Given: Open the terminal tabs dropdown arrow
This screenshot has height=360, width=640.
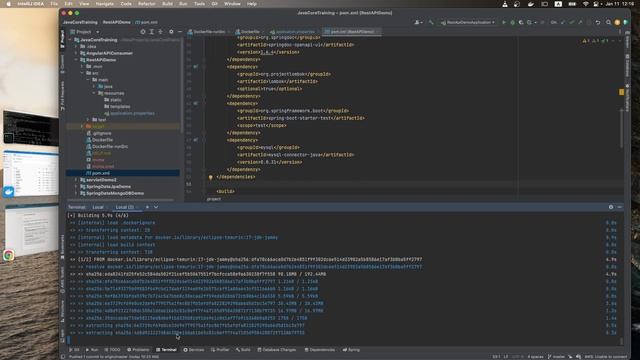Looking at the screenshot, I should point(156,207).
